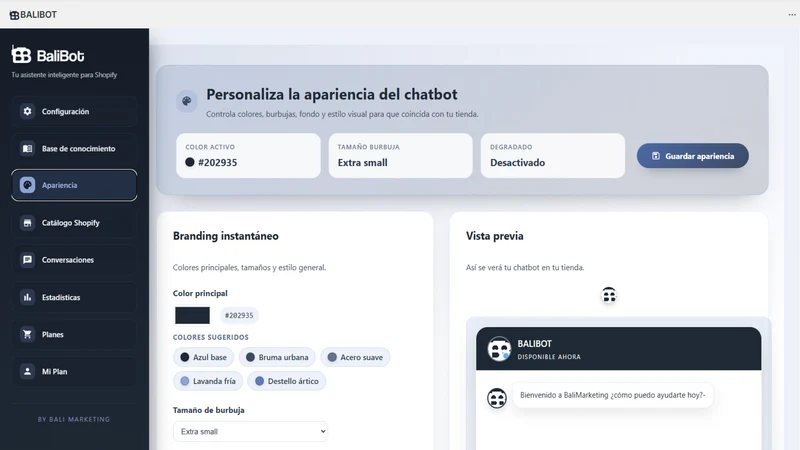
Task: Click the Tamaño burbuja Extra small card
Action: pos(401,156)
